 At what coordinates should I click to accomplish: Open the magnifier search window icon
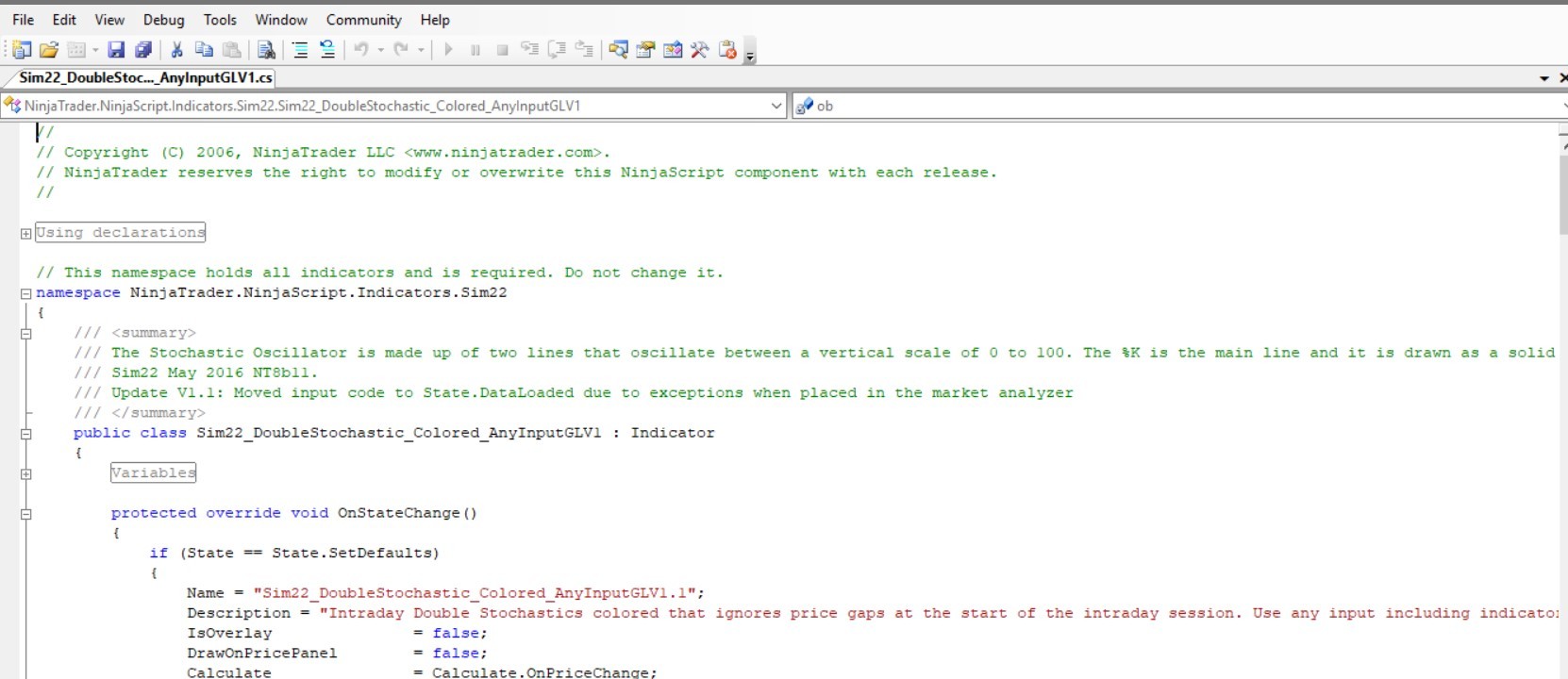tap(618, 50)
